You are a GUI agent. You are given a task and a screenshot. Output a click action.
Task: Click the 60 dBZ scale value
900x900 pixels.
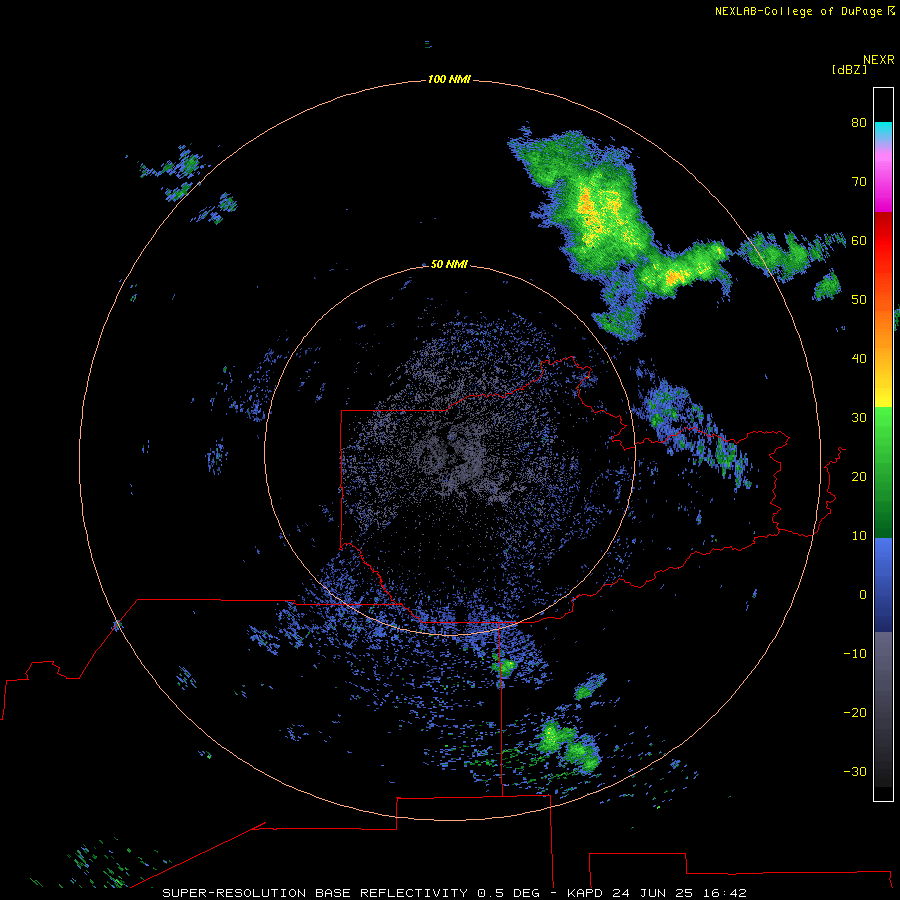[x=859, y=240]
